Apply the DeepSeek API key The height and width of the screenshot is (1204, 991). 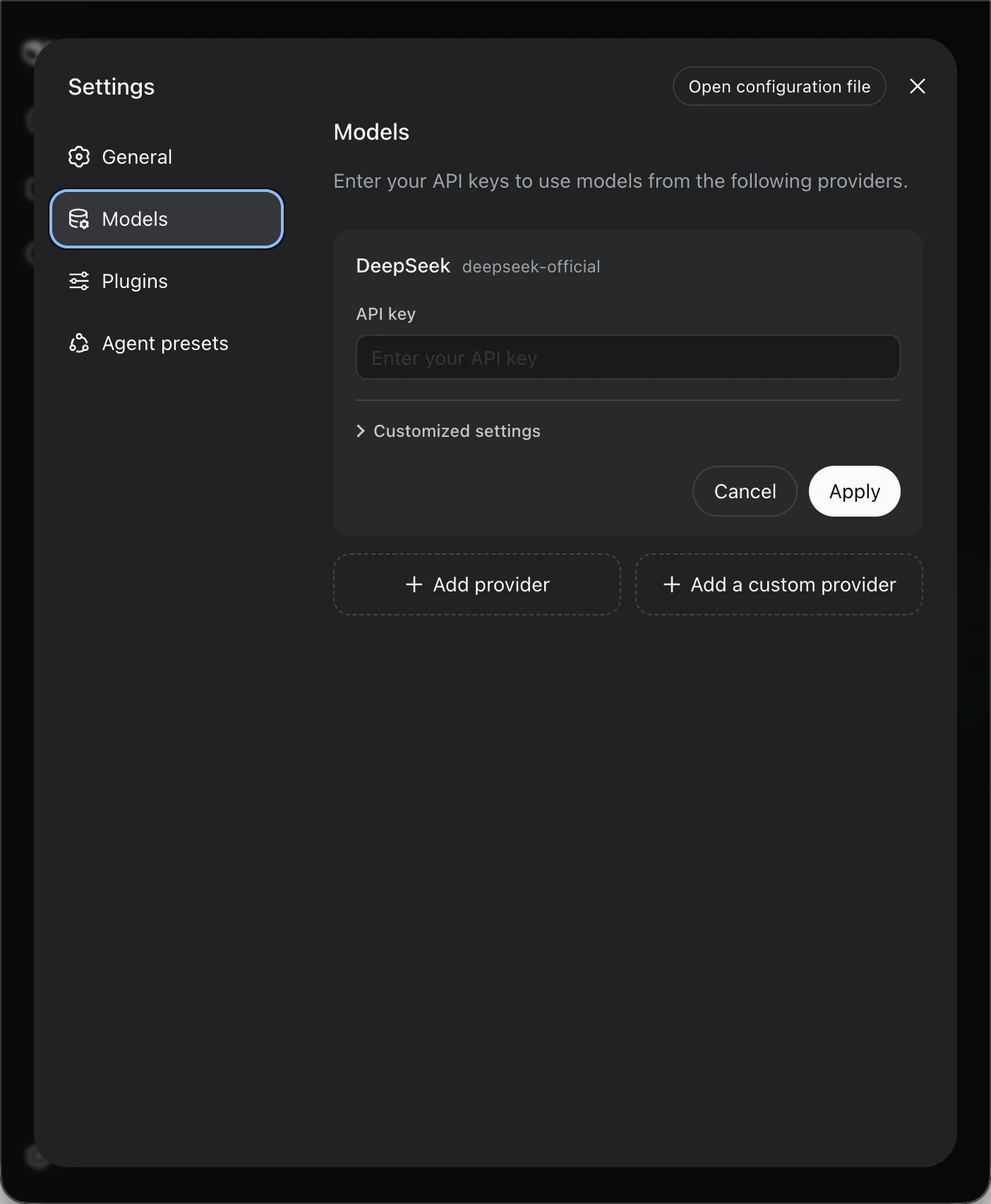point(854,491)
